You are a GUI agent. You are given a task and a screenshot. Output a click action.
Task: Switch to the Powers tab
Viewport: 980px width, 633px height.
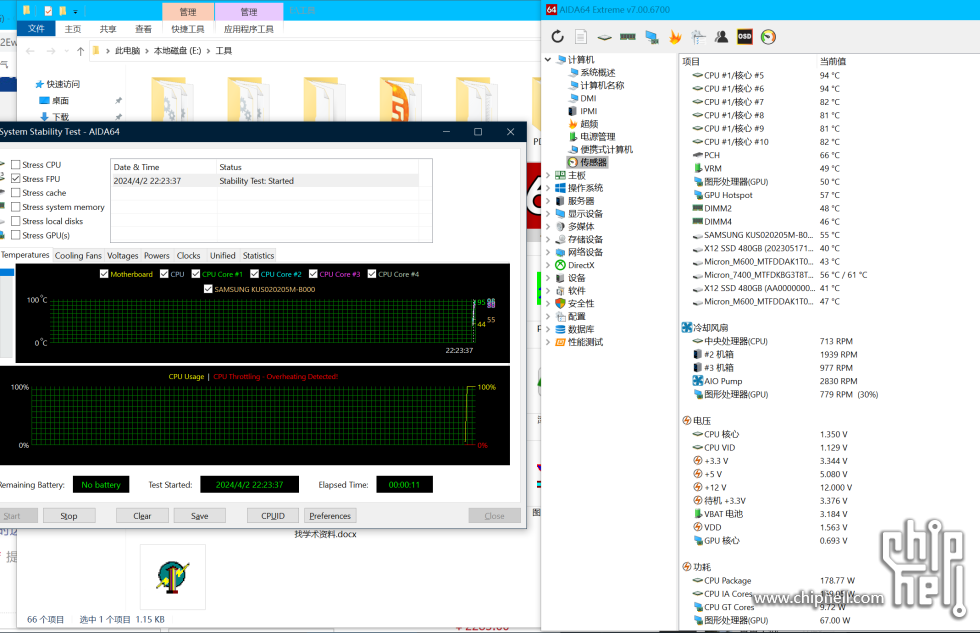157,256
